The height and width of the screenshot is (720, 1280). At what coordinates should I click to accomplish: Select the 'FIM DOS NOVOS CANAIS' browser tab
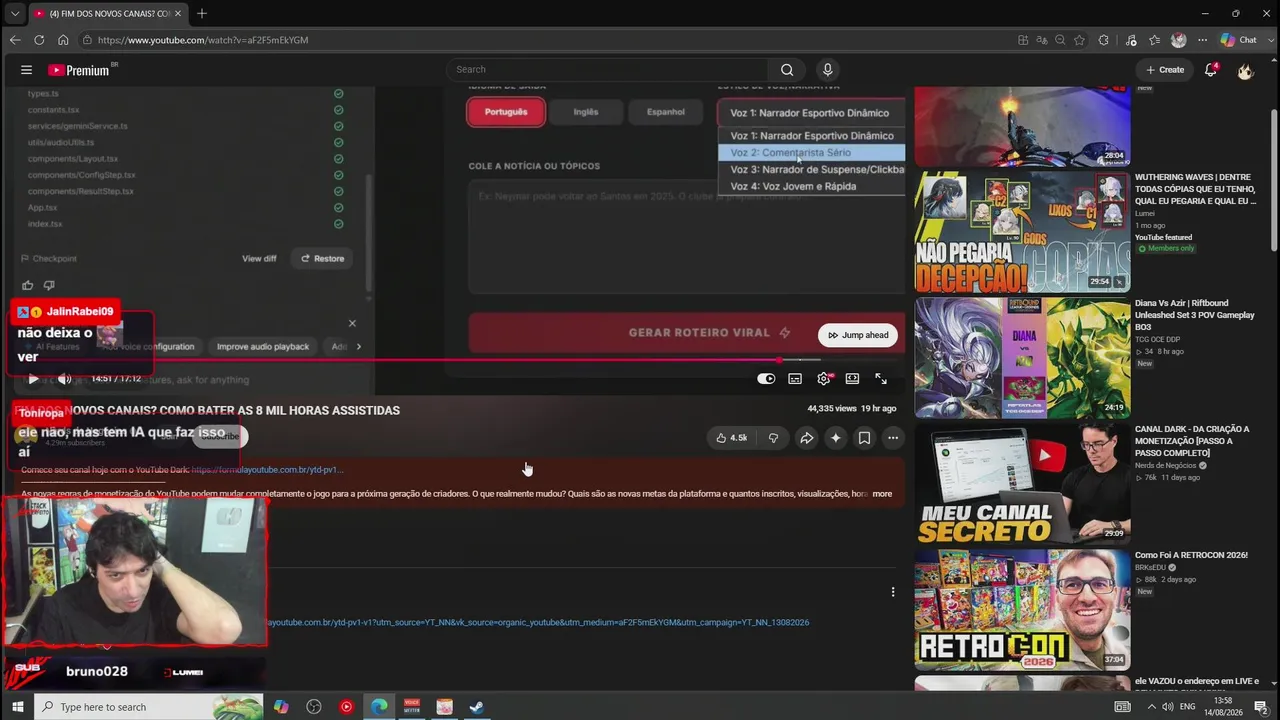tap(107, 14)
